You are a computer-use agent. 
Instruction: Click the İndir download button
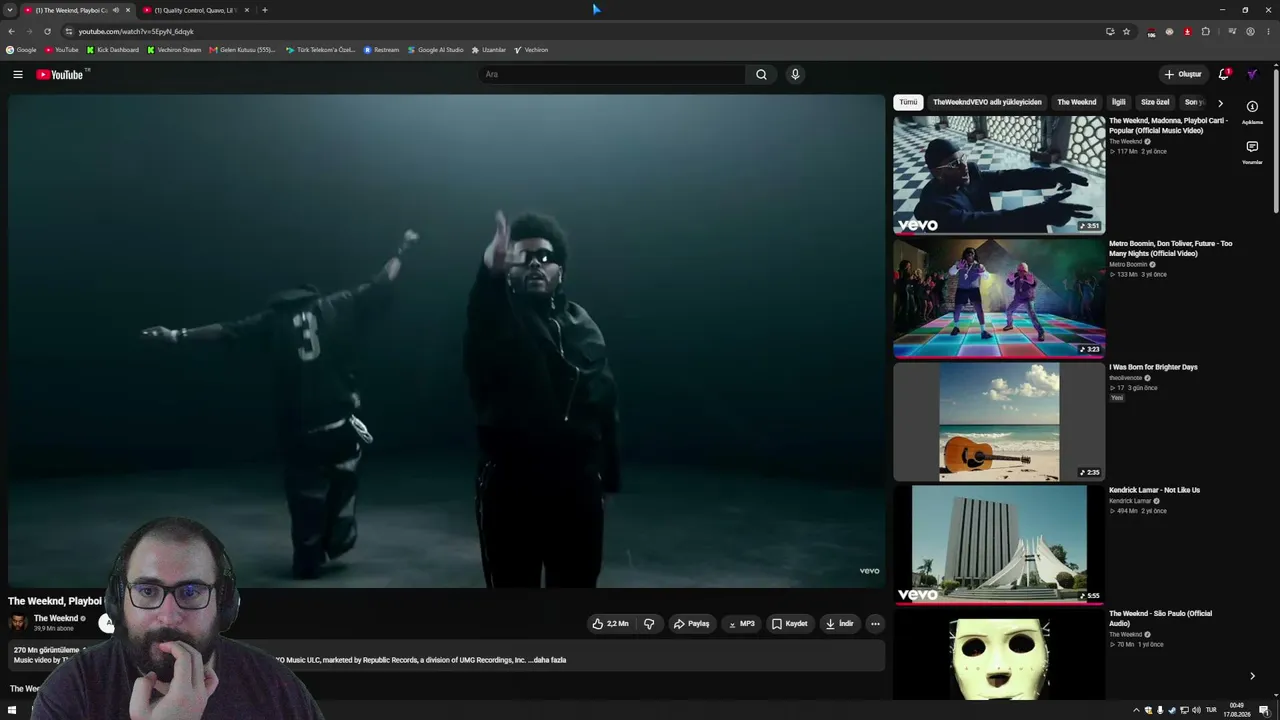coord(840,624)
